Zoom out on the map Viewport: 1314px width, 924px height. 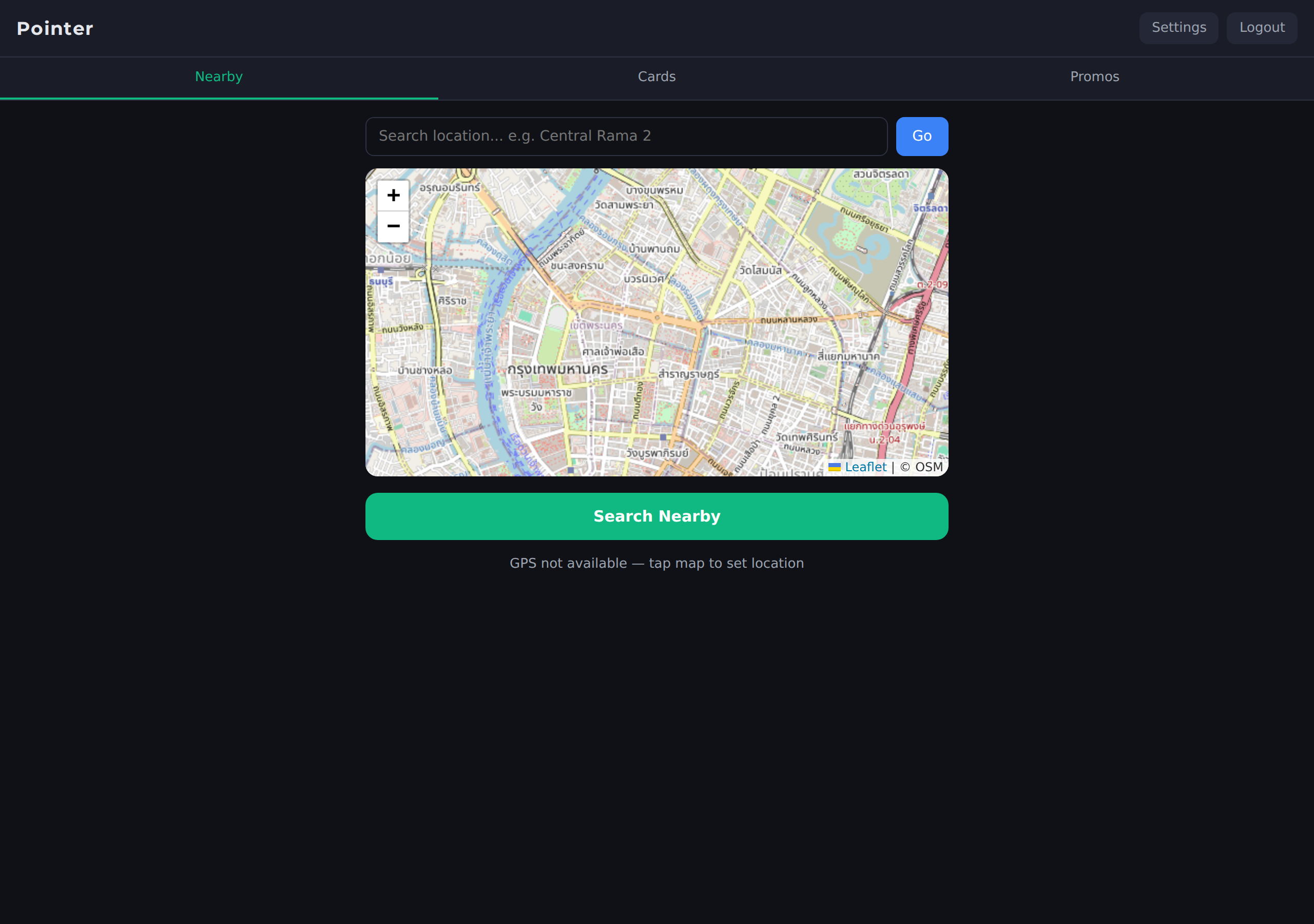tap(393, 227)
